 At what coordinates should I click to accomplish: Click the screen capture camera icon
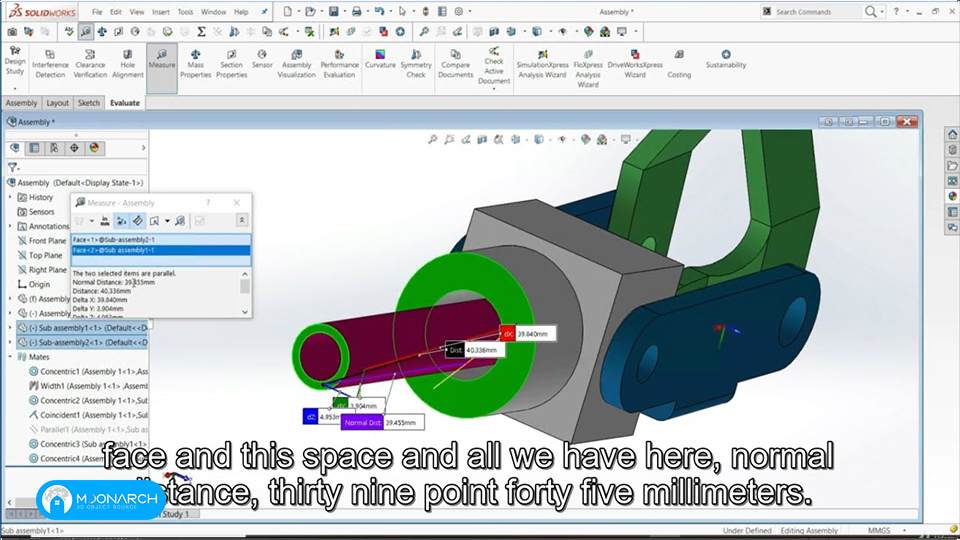(12, 31)
